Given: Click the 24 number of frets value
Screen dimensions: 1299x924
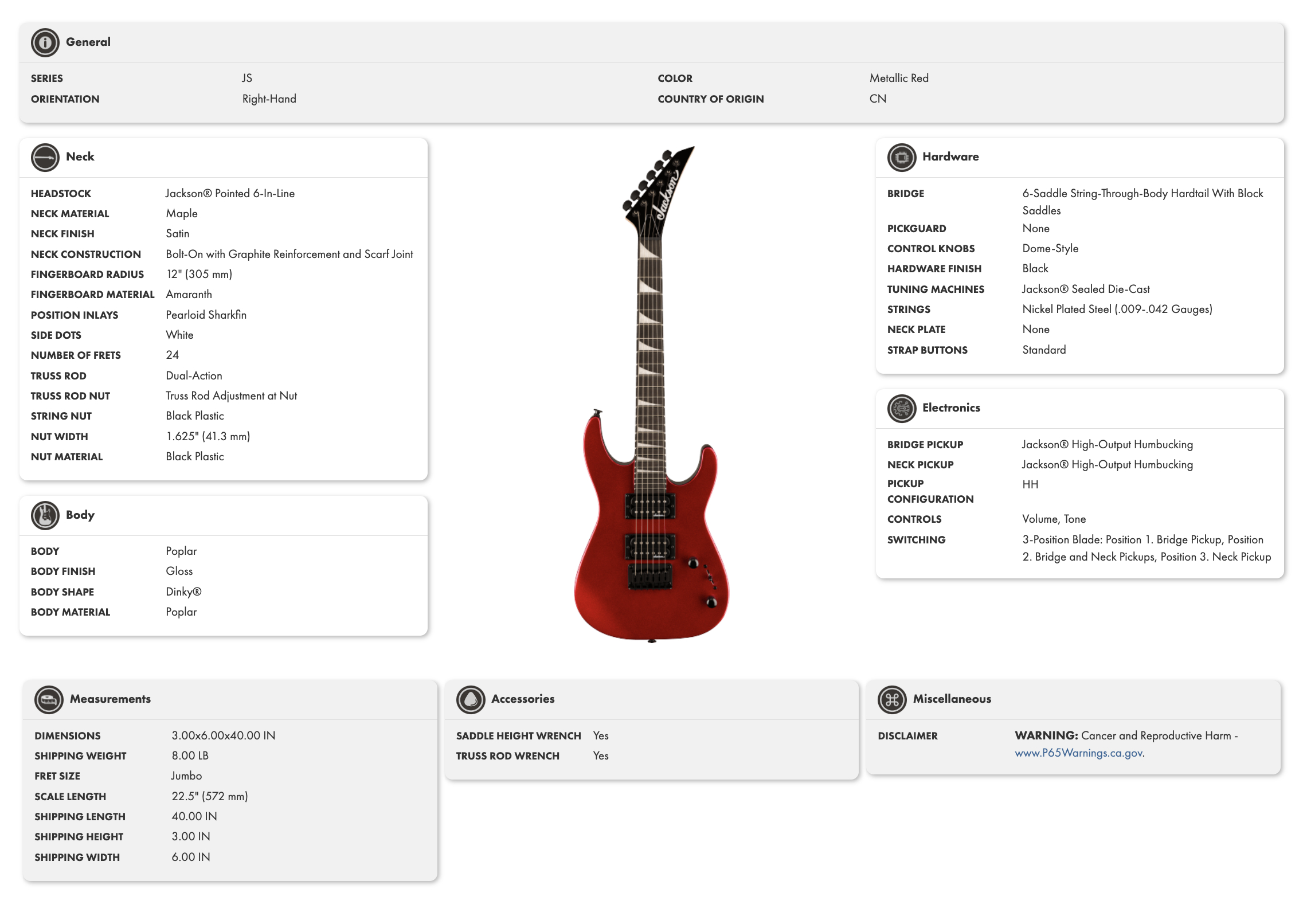Looking at the screenshot, I should 173,355.
